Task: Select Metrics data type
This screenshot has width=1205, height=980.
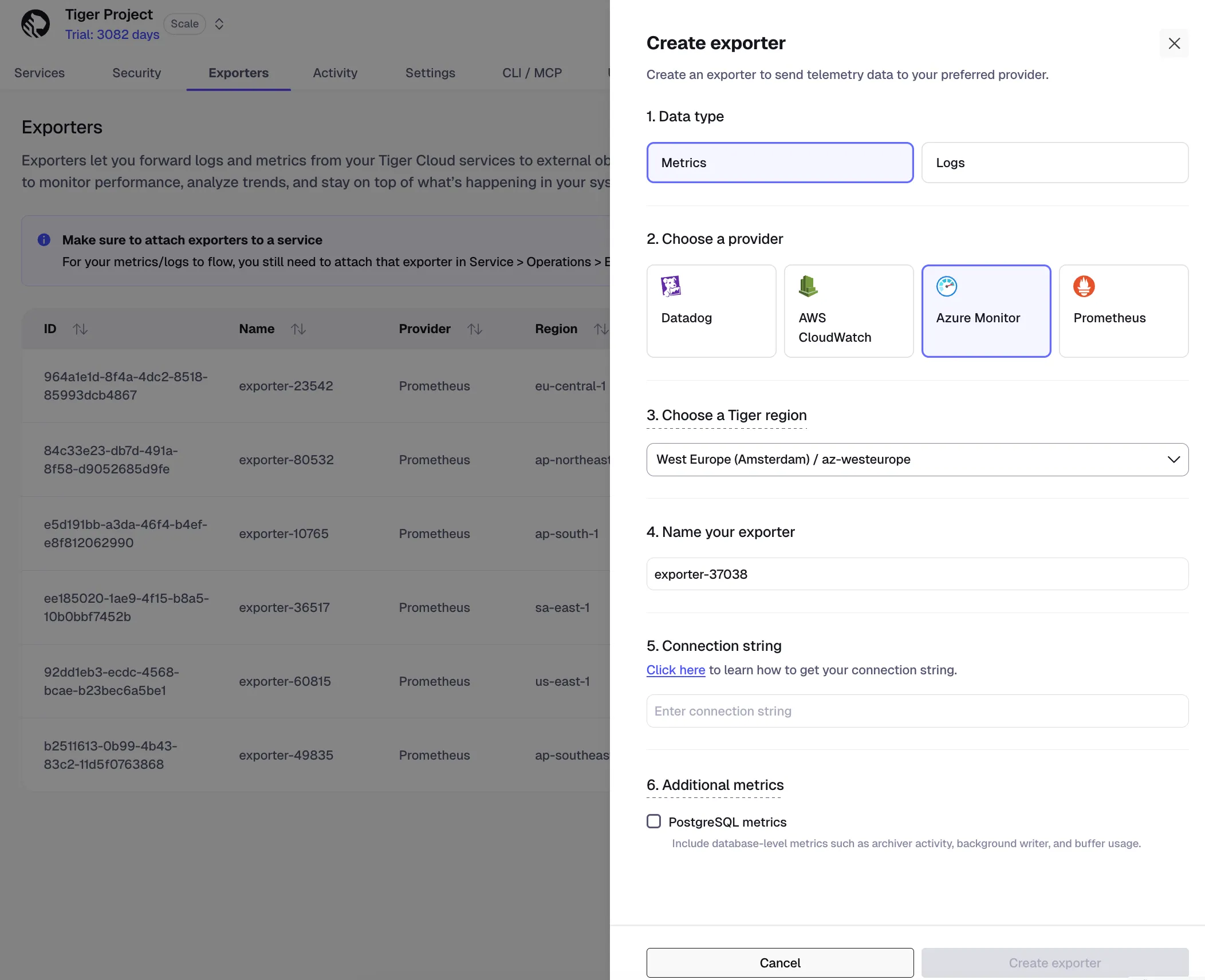Action: [x=780, y=163]
